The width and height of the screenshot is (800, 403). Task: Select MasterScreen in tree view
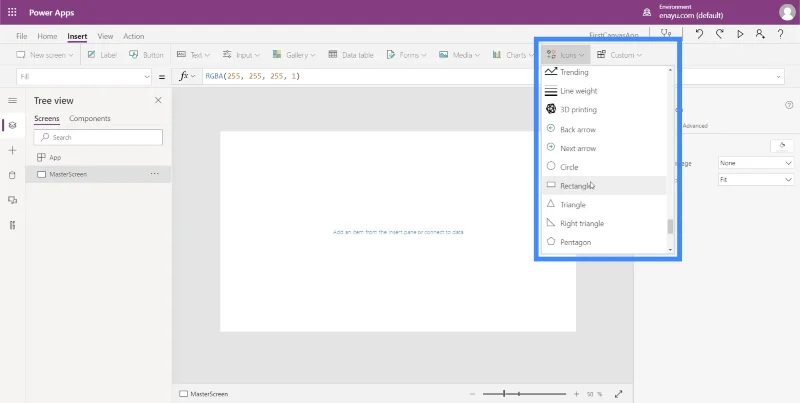click(x=98, y=174)
